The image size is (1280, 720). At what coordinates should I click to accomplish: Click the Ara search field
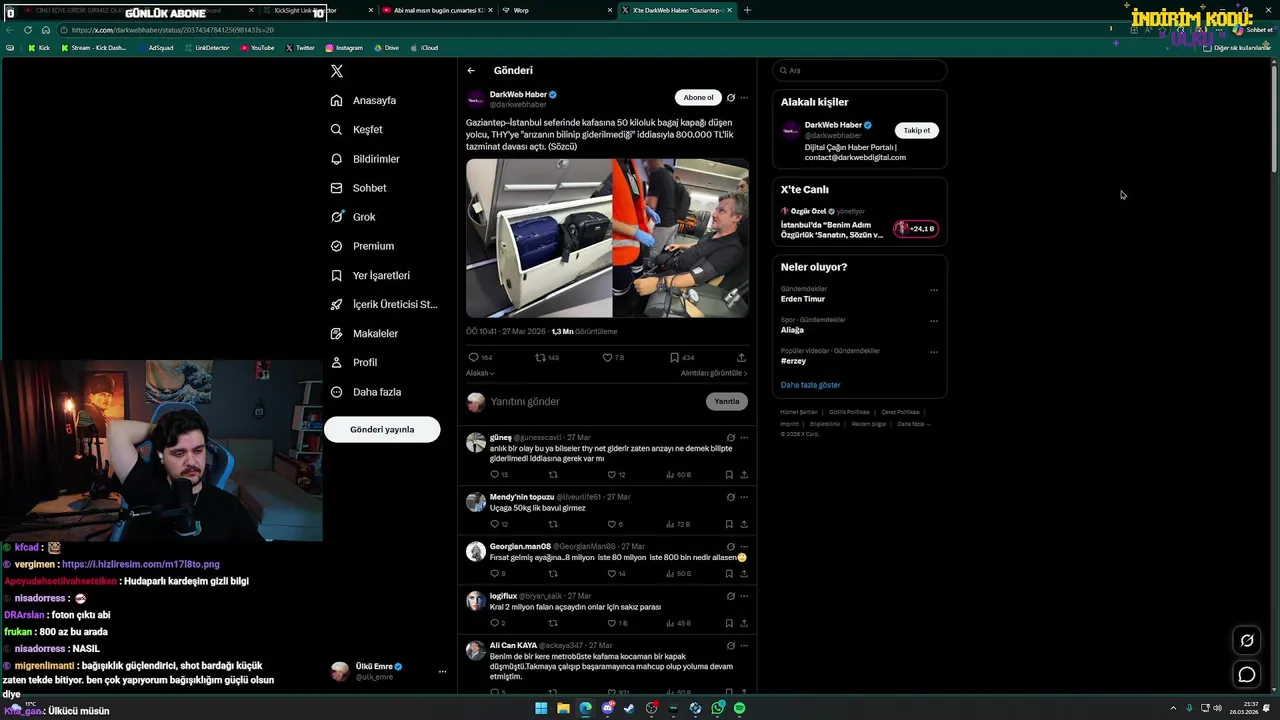tap(859, 70)
